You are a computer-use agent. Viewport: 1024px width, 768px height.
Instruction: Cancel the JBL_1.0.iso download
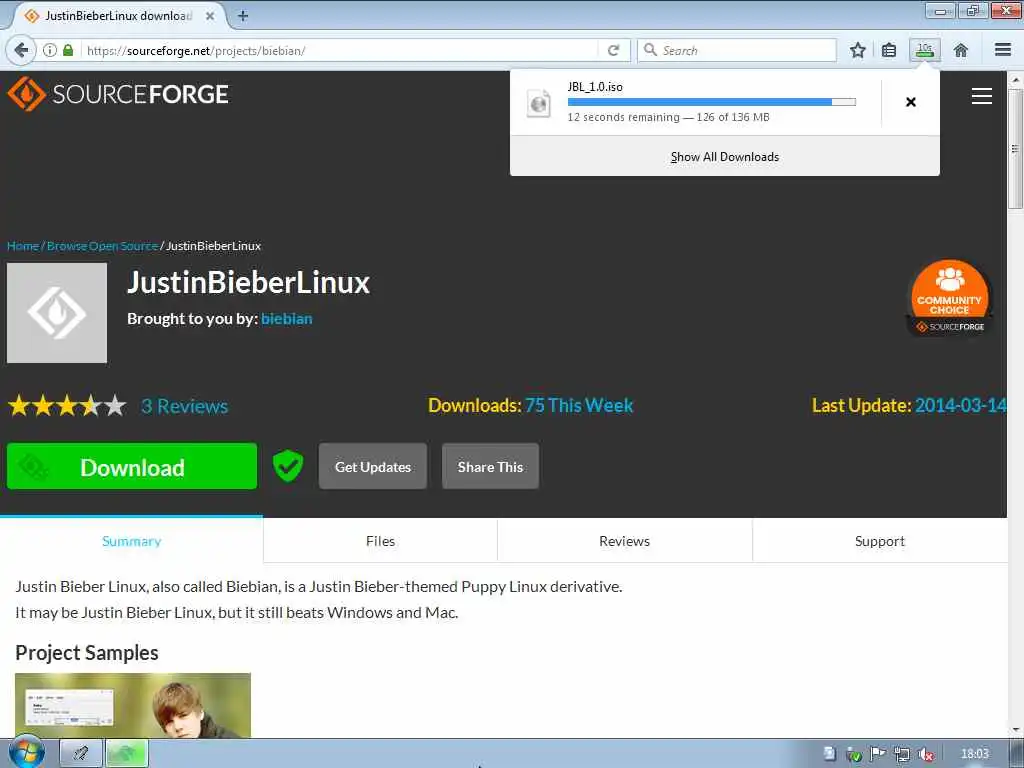[x=911, y=102]
